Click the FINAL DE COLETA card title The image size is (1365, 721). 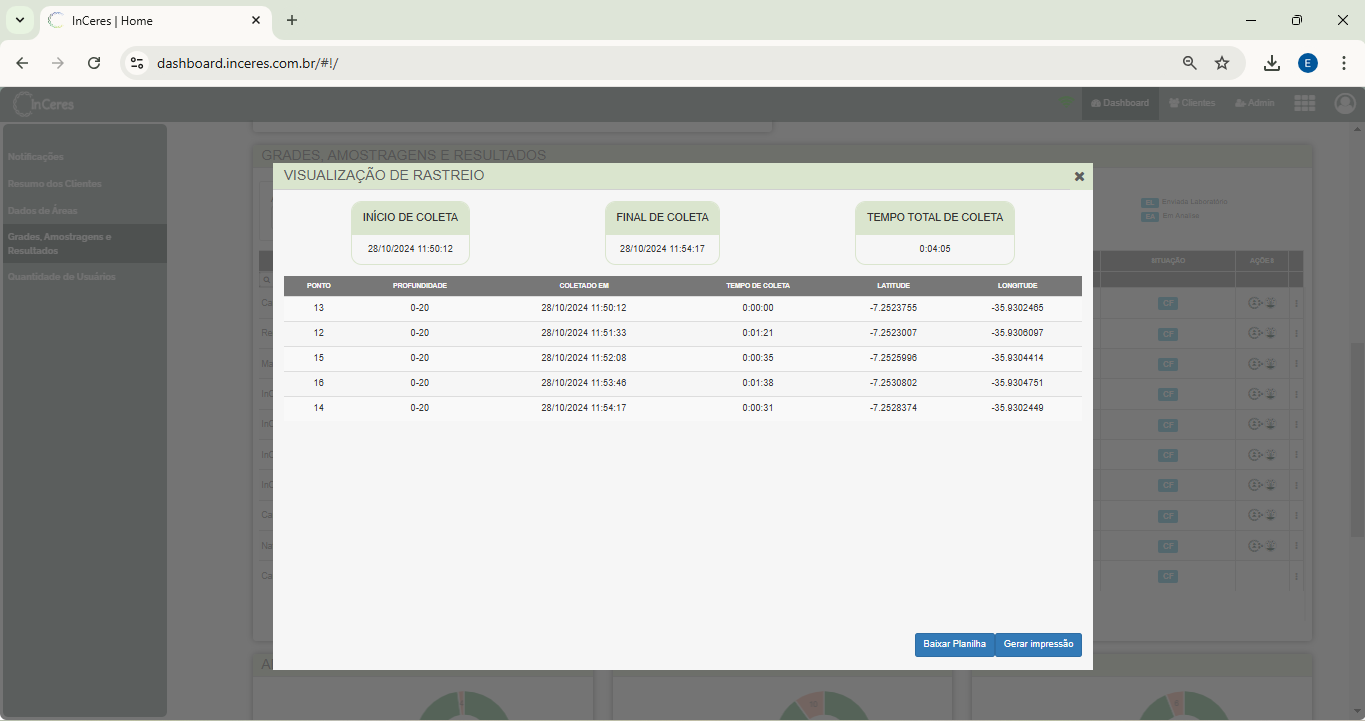pyautogui.click(x=662, y=217)
